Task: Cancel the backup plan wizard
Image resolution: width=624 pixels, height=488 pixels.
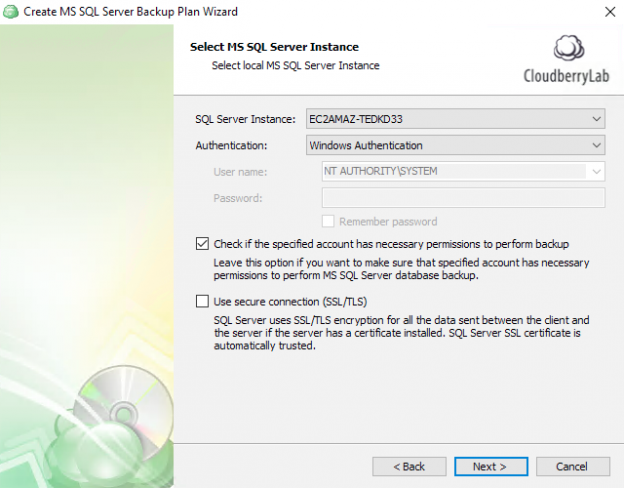Action: [x=572, y=466]
